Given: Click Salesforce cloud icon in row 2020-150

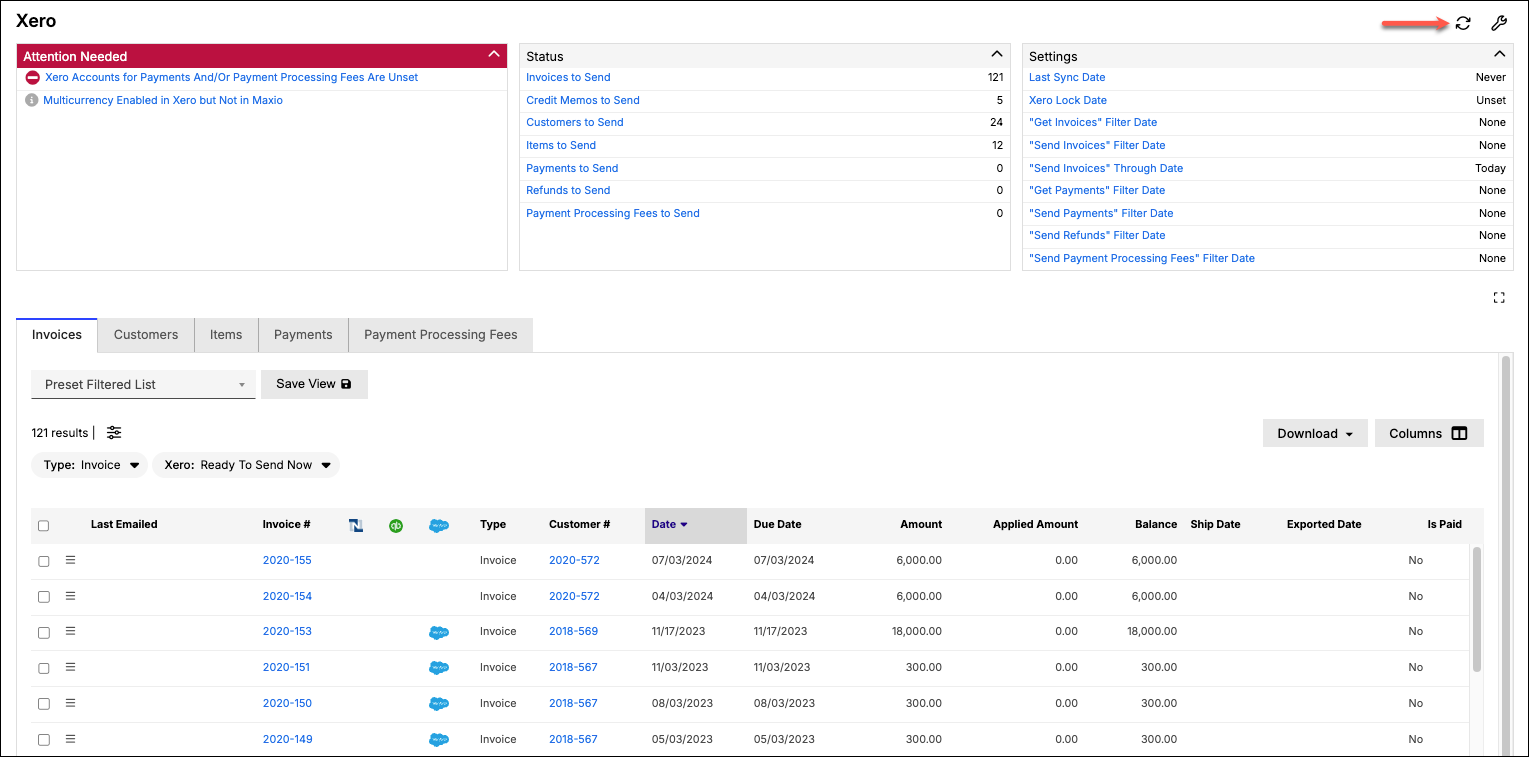Looking at the screenshot, I should (438, 704).
